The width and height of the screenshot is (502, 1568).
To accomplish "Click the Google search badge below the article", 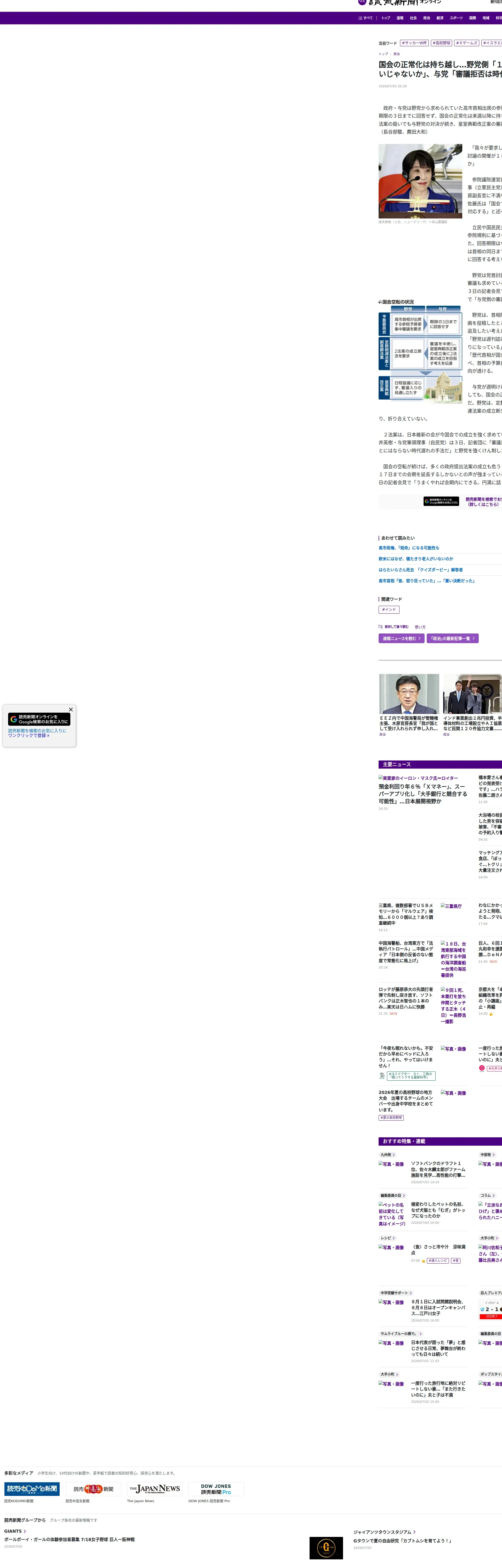I will coord(441,501).
